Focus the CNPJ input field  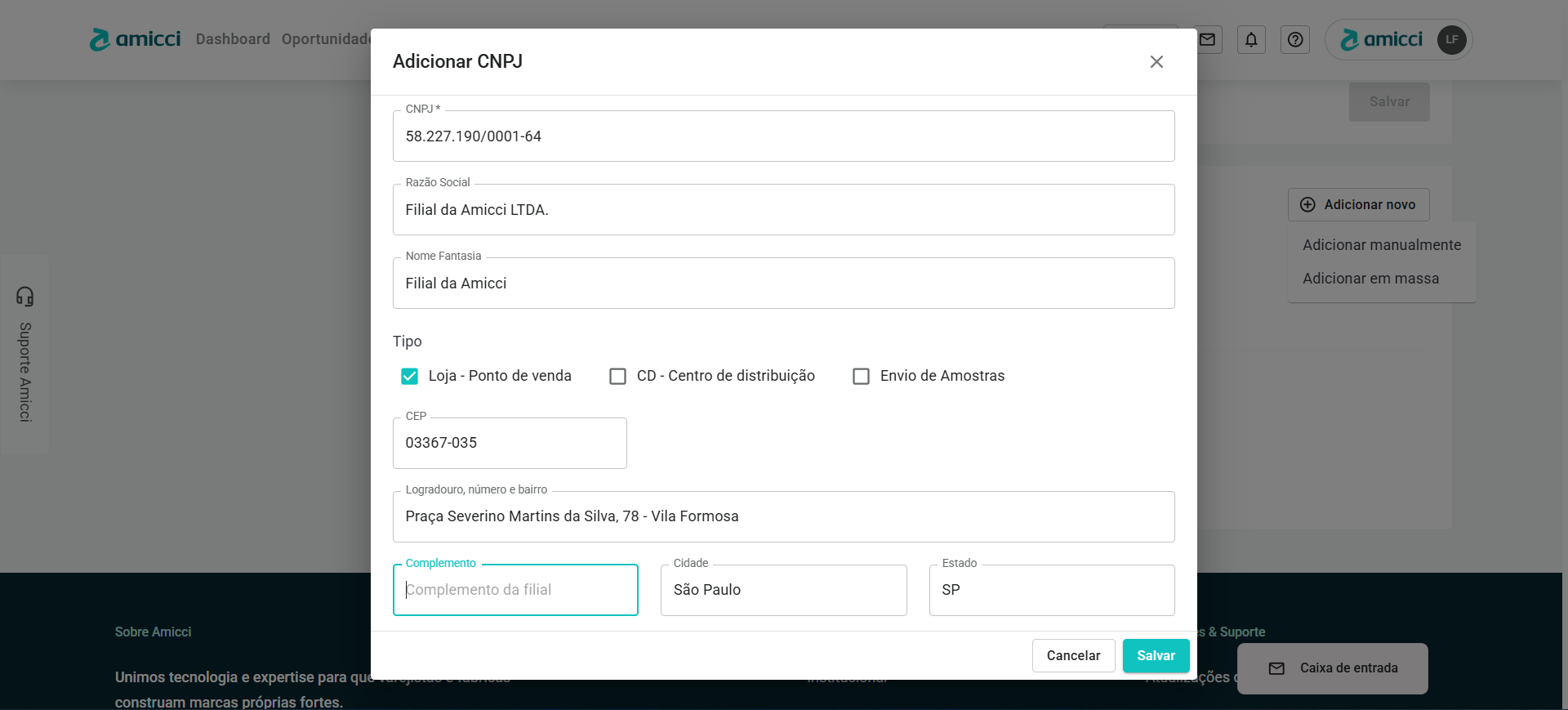(x=783, y=136)
